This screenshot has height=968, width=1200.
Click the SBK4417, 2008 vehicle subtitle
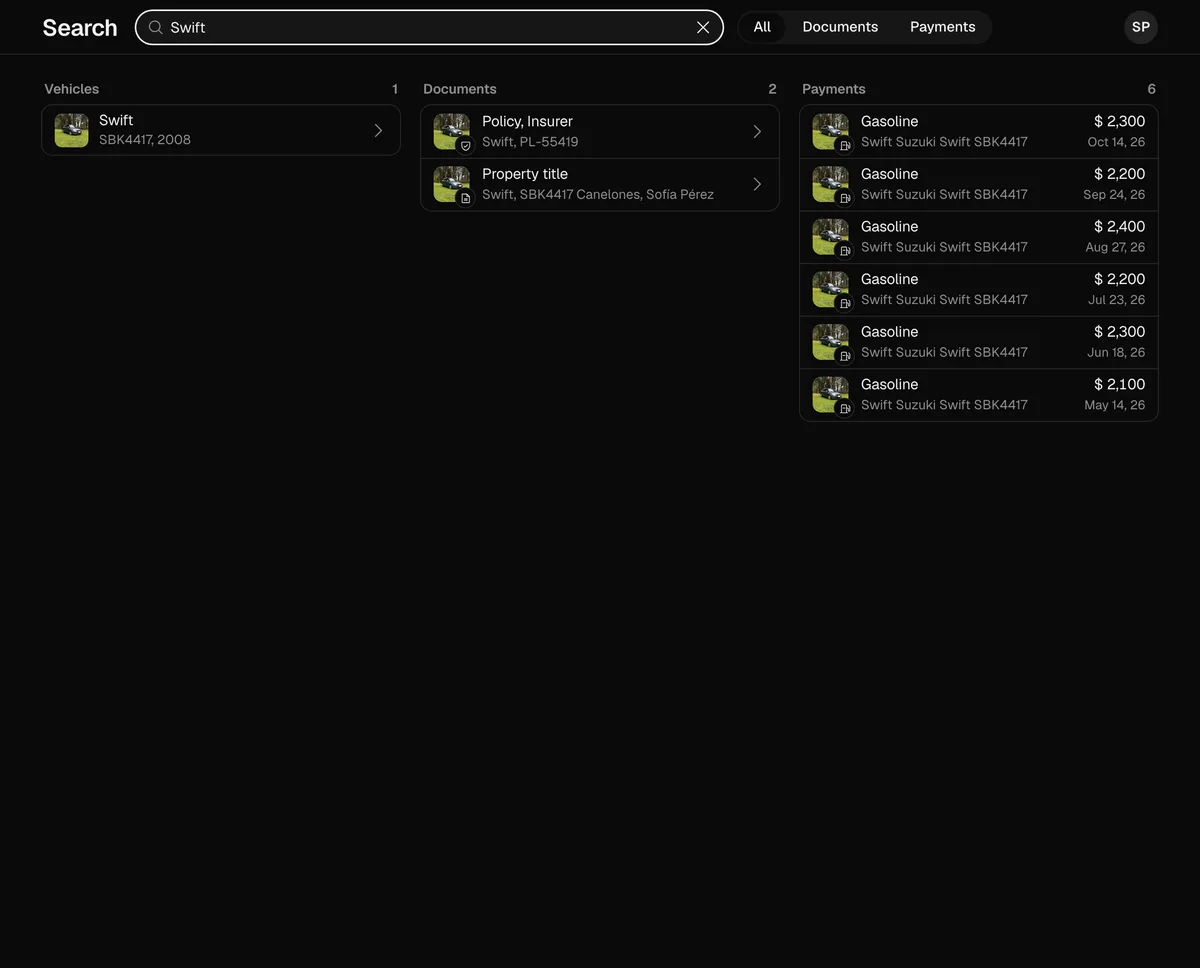coord(145,139)
